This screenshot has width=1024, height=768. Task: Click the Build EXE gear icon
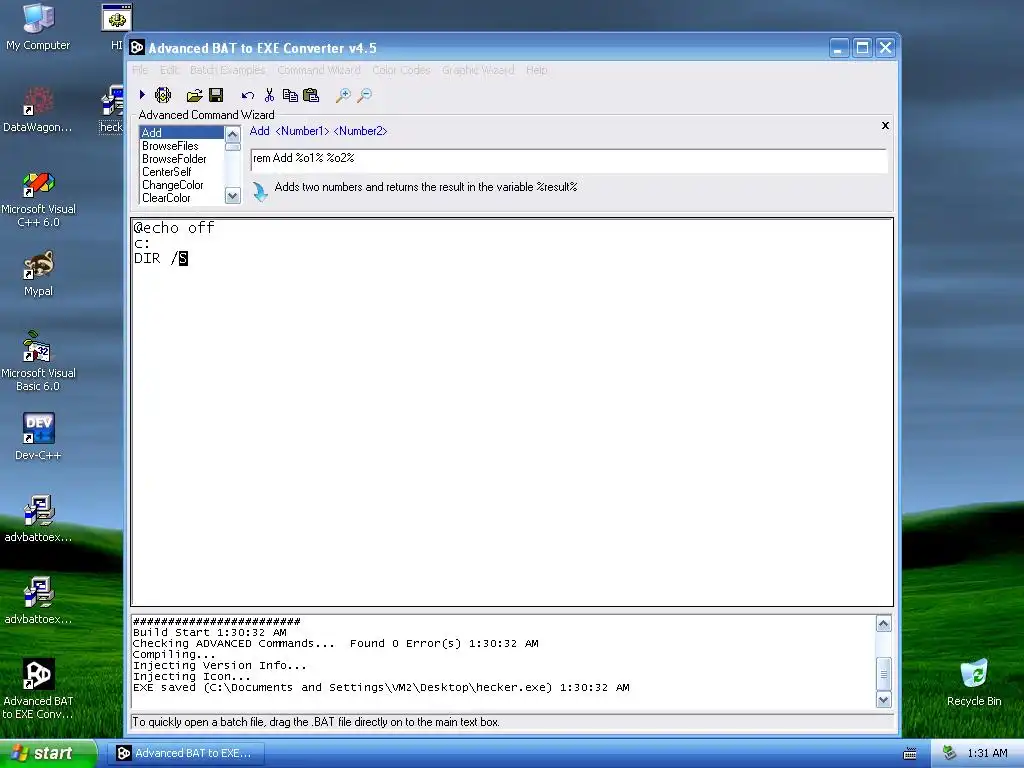tap(163, 95)
